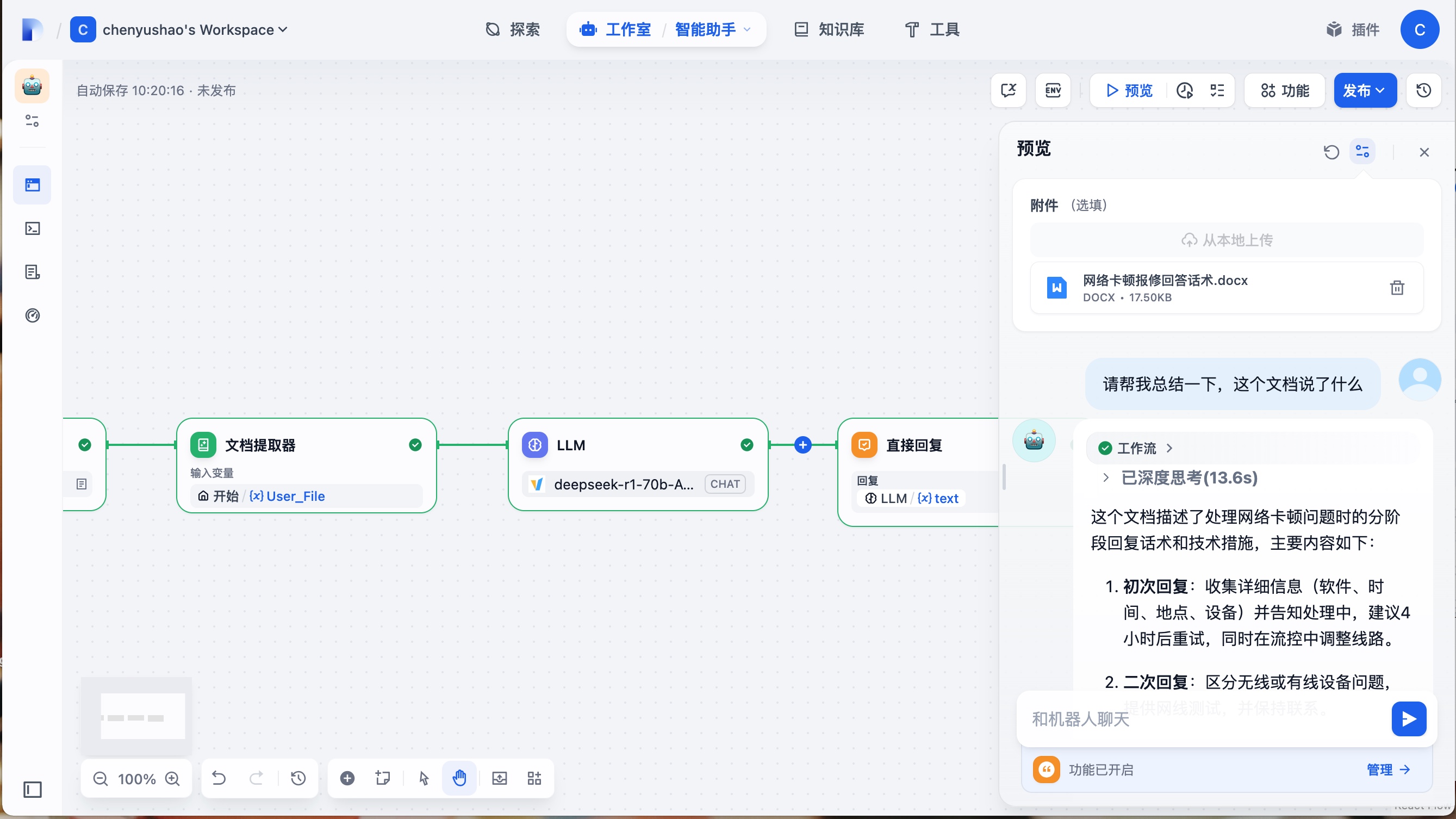Redo the canvas change
The width and height of the screenshot is (1456, 819).
[256, 779]
